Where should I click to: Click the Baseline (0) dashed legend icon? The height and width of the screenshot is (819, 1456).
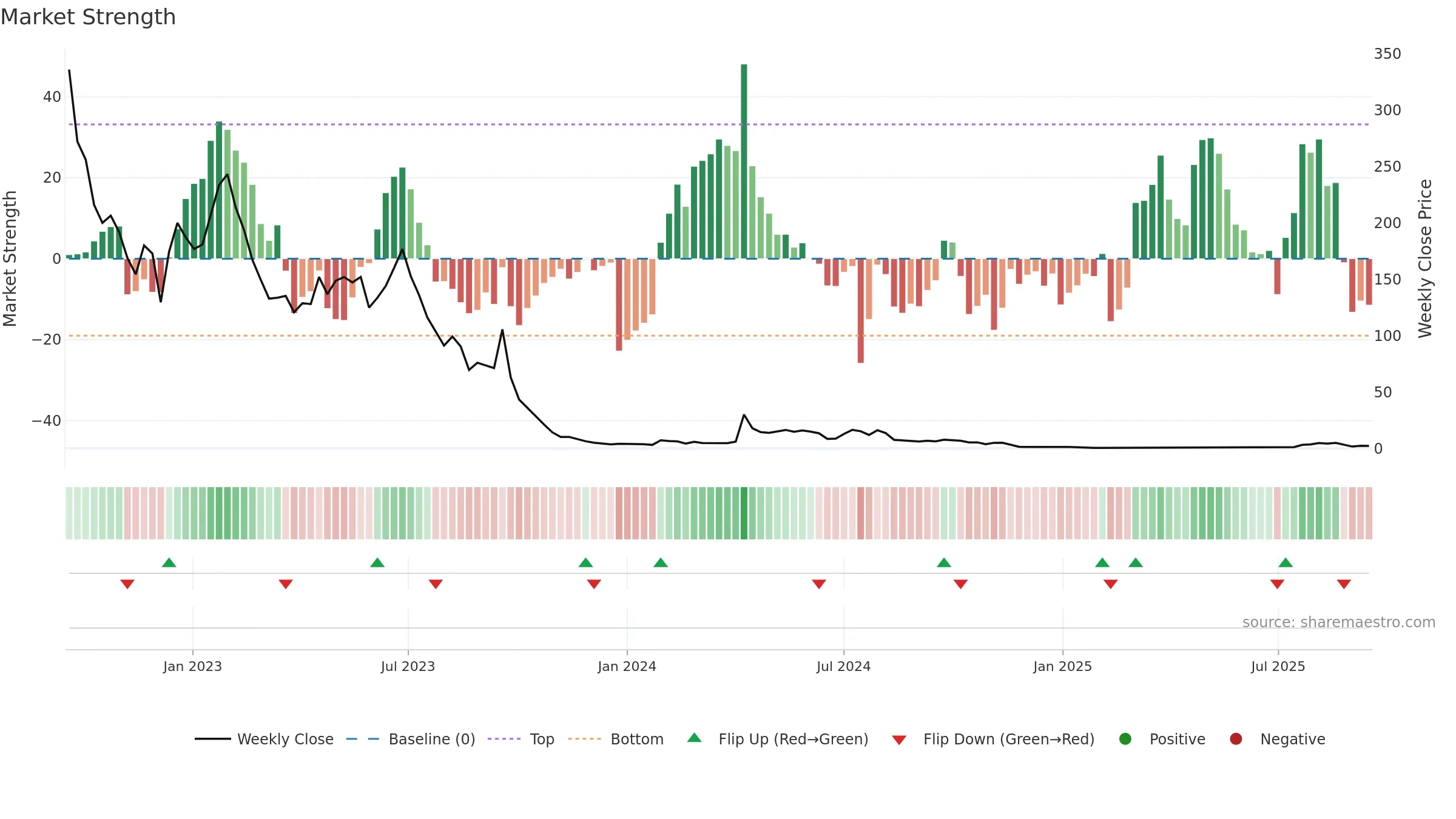click(363, 739)
